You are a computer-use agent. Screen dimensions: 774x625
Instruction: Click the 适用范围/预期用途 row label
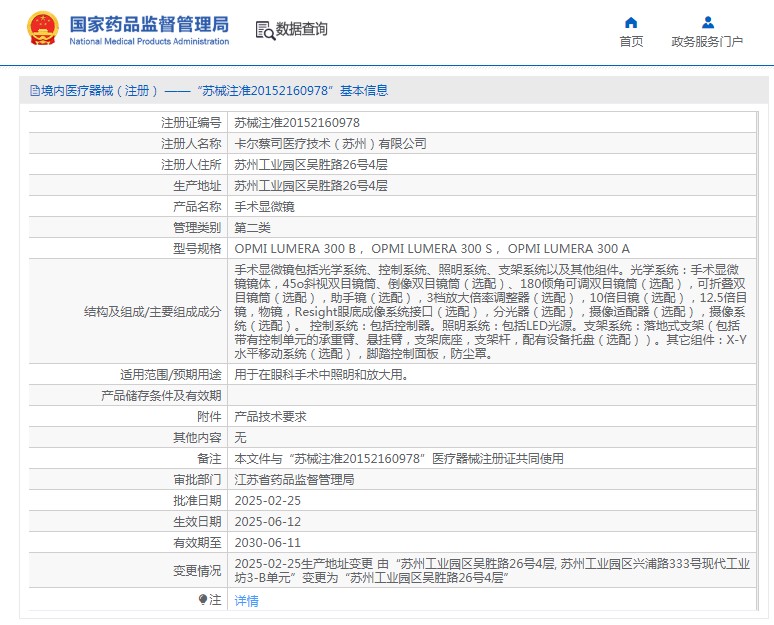pyautogui.click(x=171, y=375)
